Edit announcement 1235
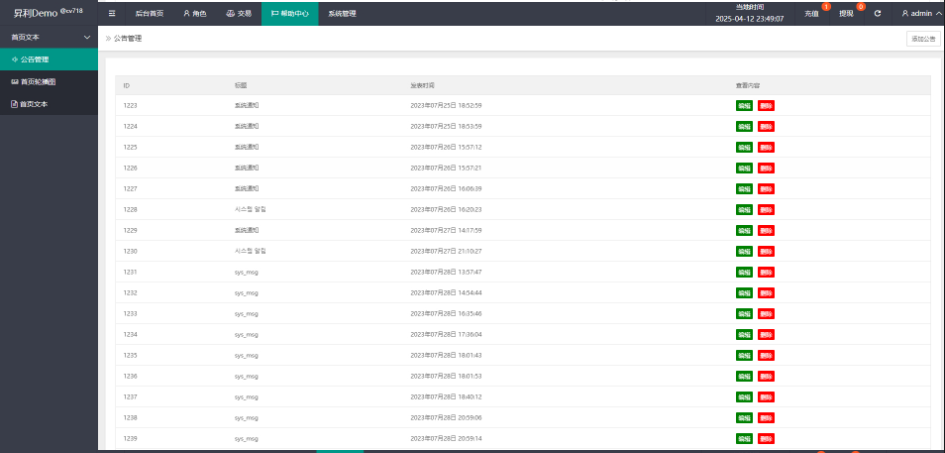Screen dimensions: 945x453 click(x=744, y=355)
